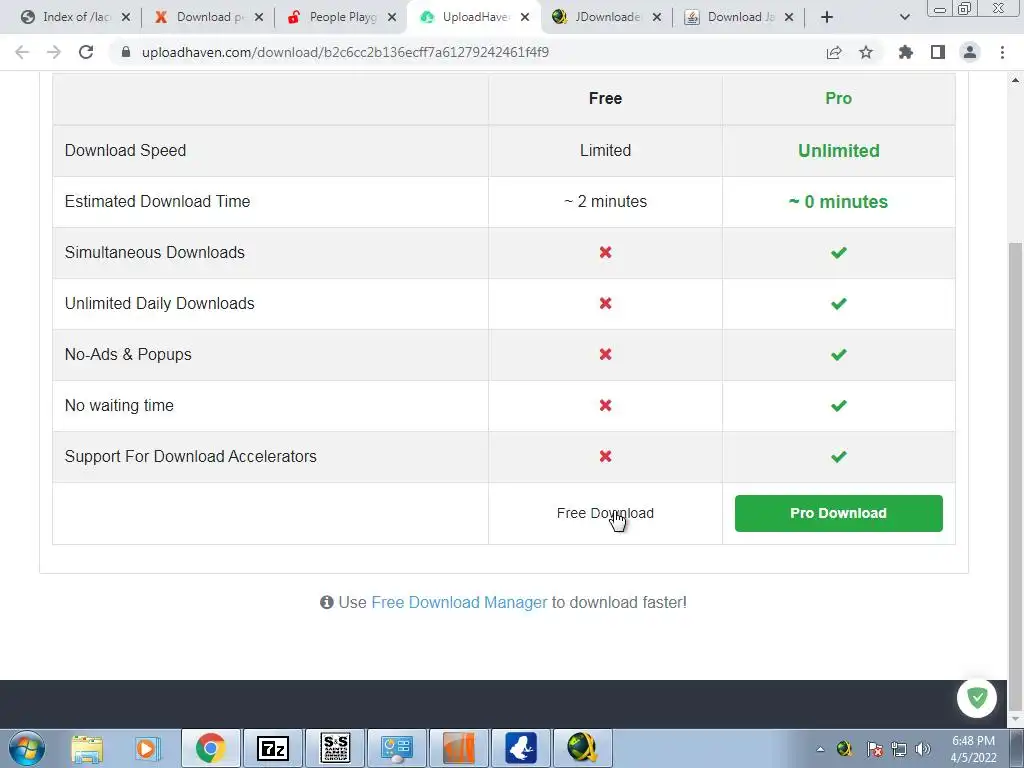Click green check for No-Ads & Popups
Screen dimensions: 1024x768
pyautogui.click(x=839, y=355)
